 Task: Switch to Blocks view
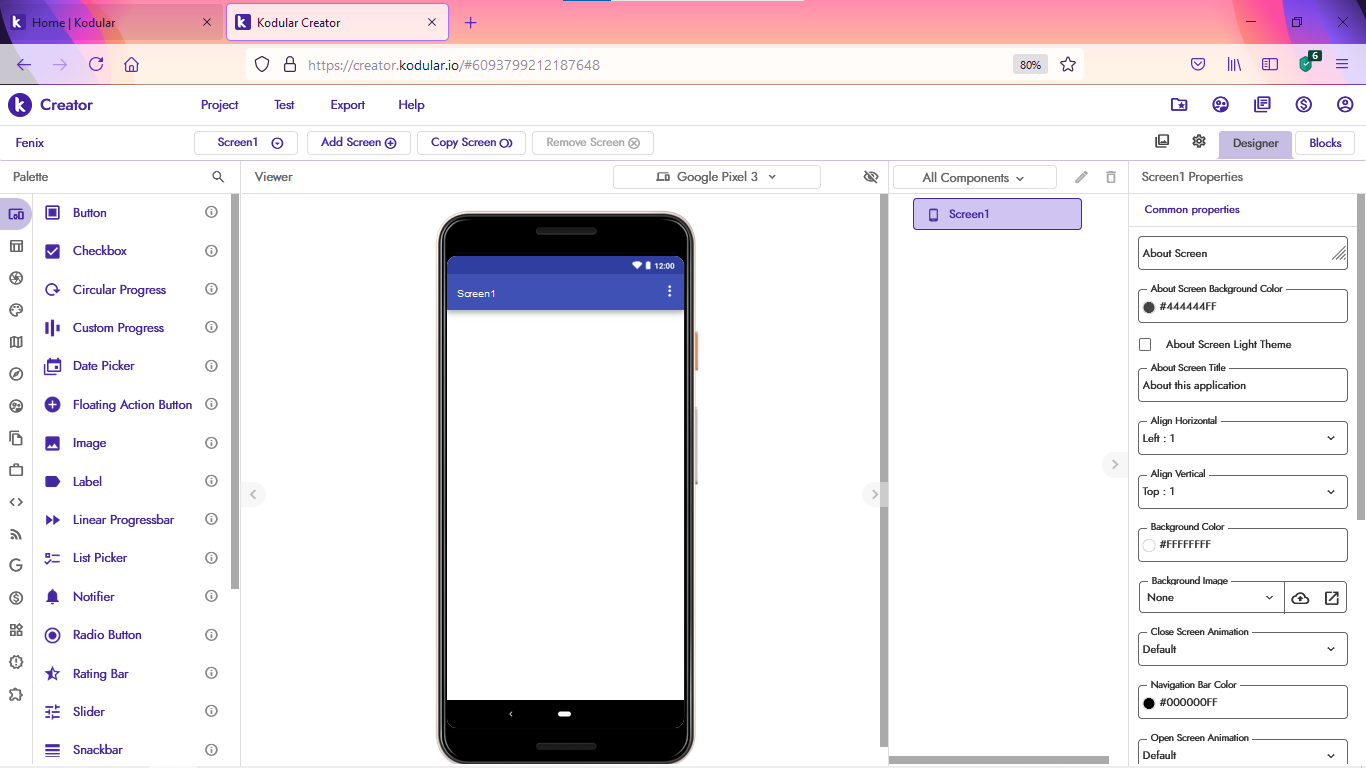click(x=1325, y=143)
